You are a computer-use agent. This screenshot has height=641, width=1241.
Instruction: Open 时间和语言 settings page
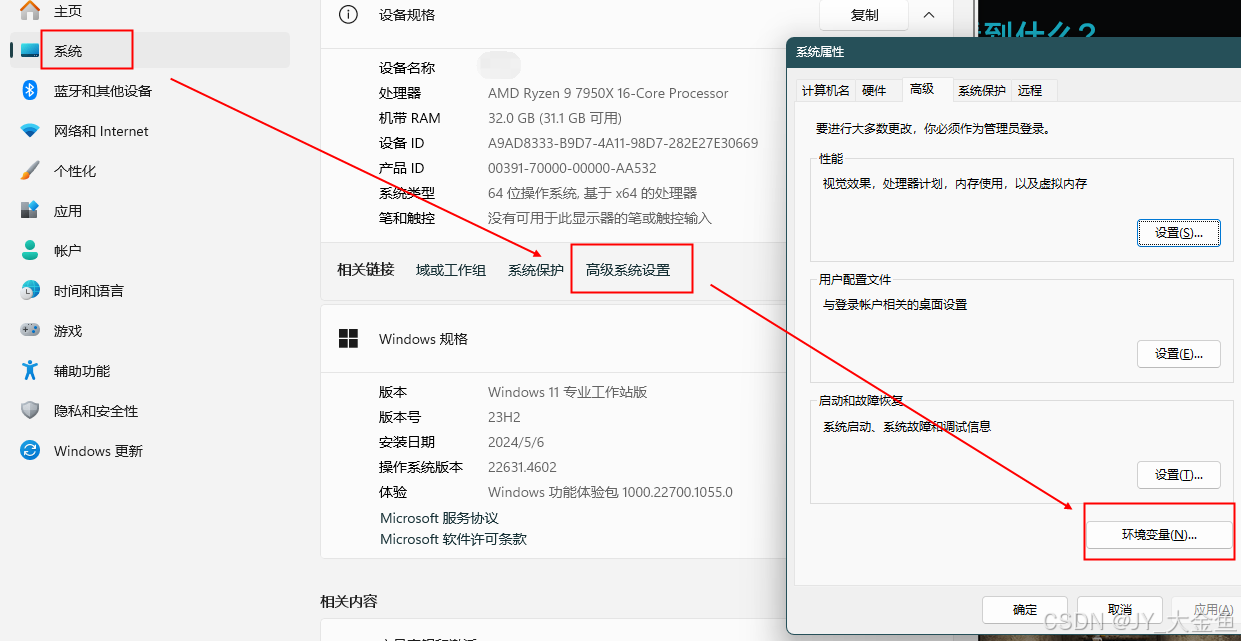(x=150, y=290)
